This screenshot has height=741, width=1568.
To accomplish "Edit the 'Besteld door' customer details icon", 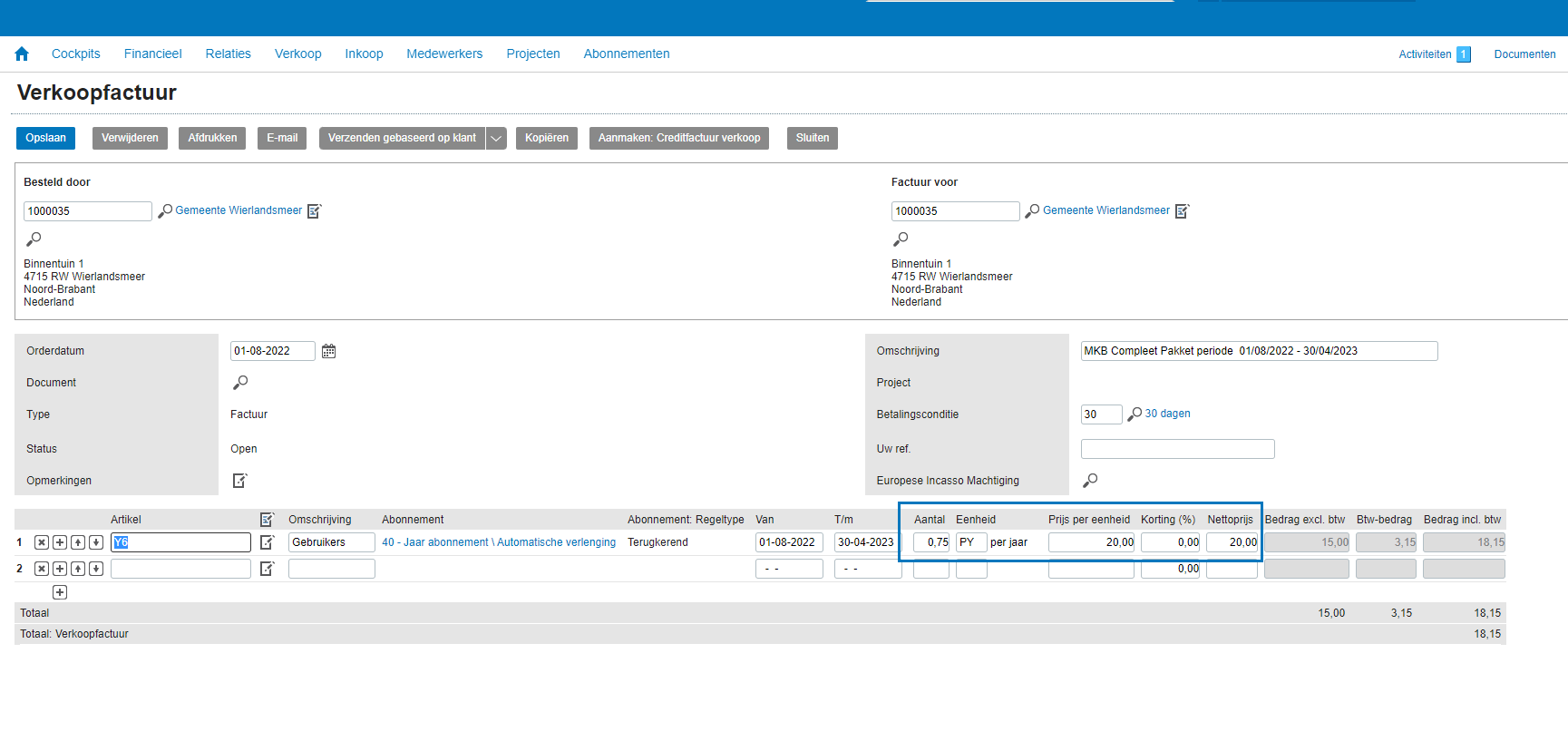I will [315, 211].
